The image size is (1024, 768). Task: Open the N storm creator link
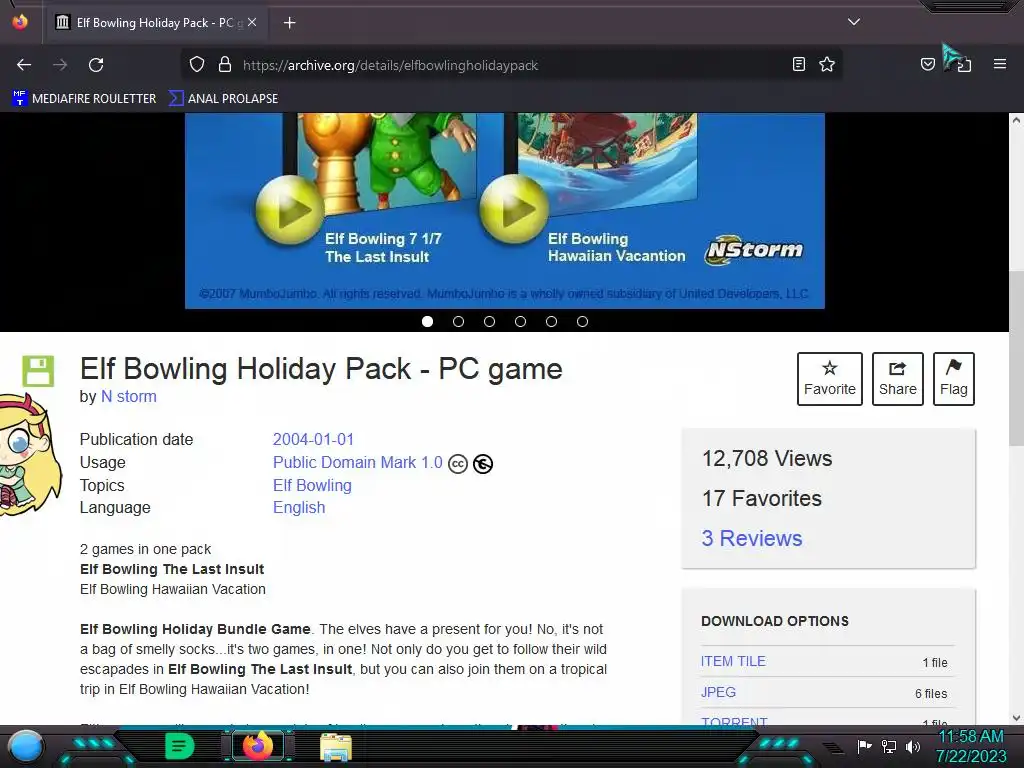point(129,396)
